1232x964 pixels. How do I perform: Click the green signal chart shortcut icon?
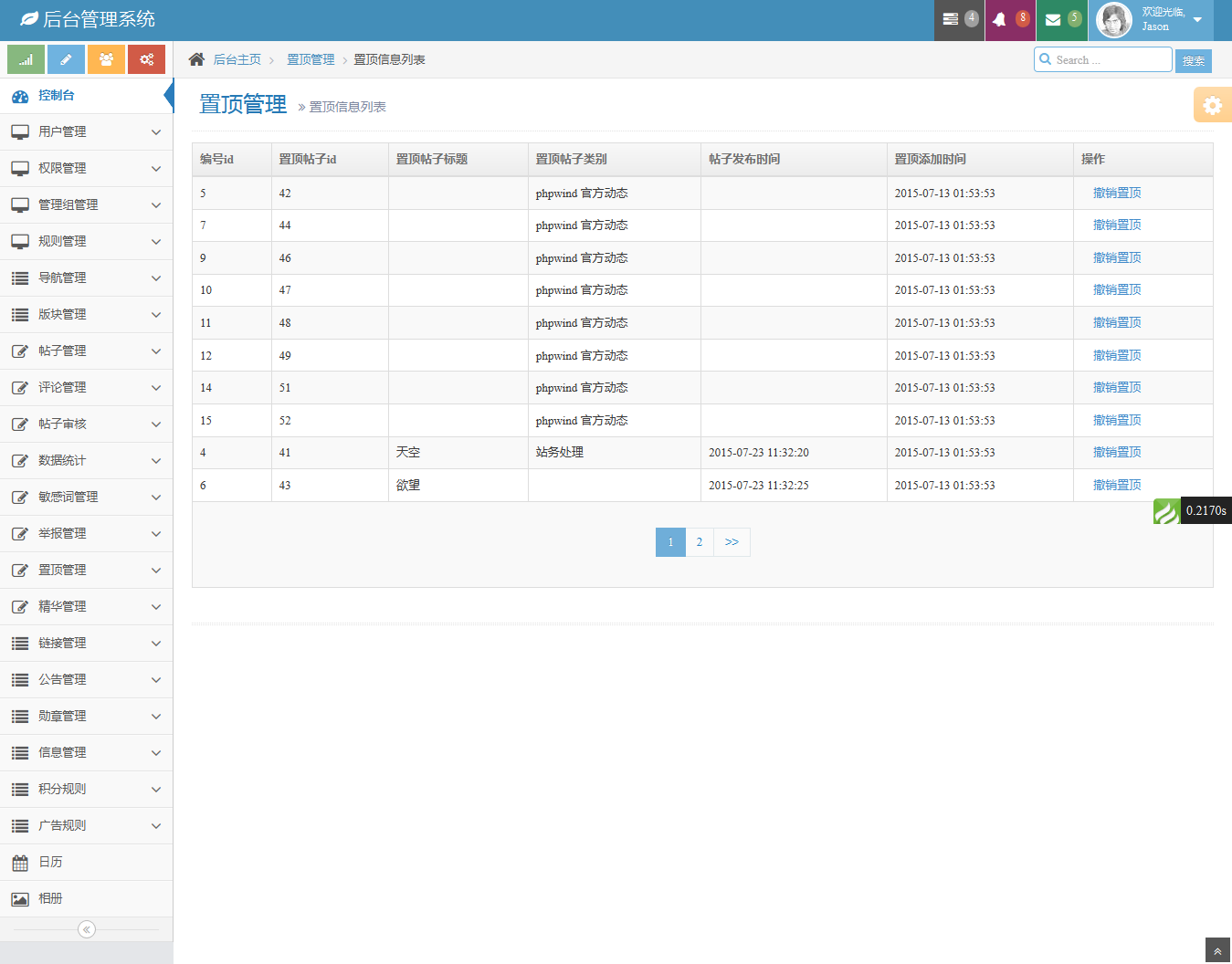26,59
